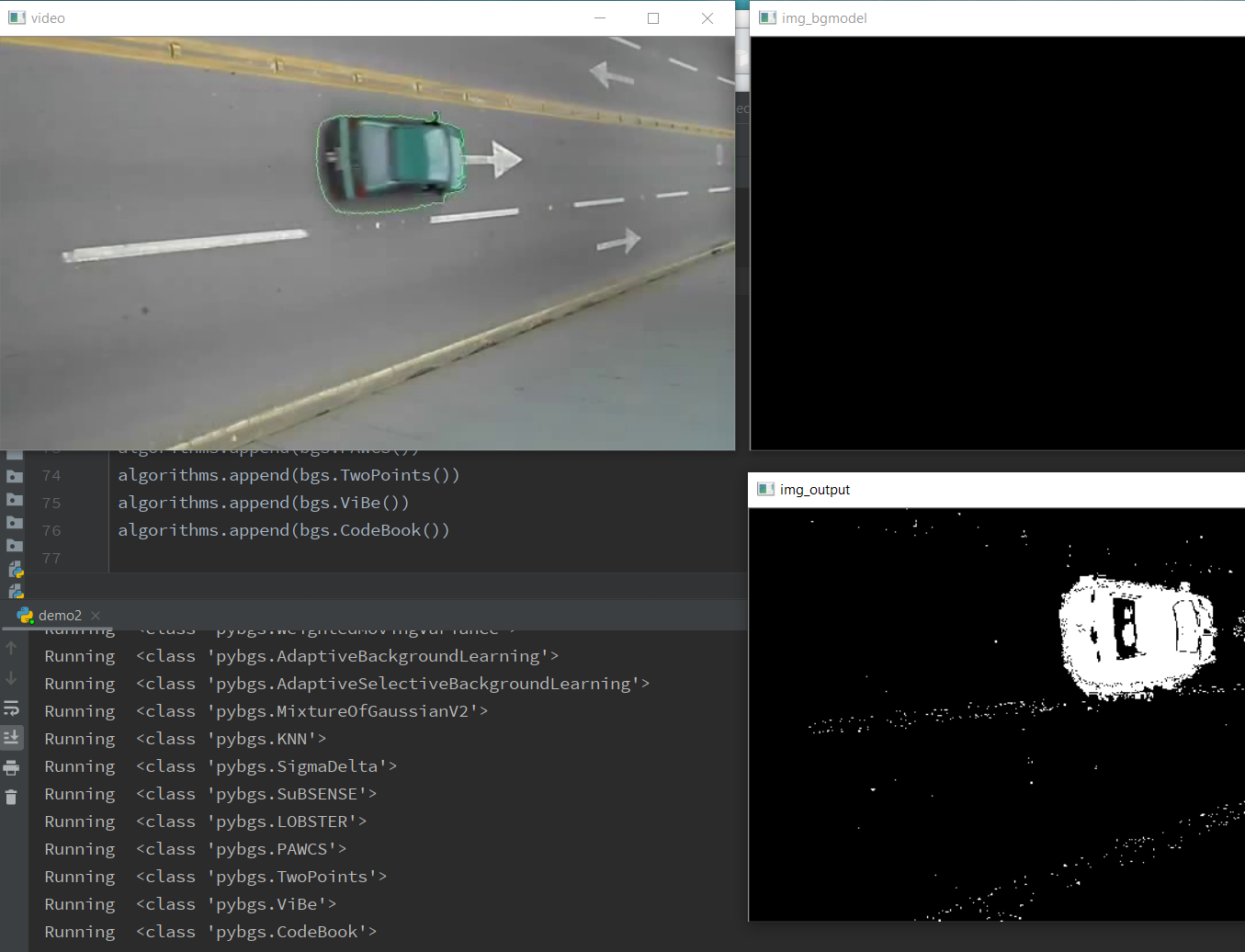Select the demo2 run tab
Screen dimensions: 1245x952
[59, 615]
